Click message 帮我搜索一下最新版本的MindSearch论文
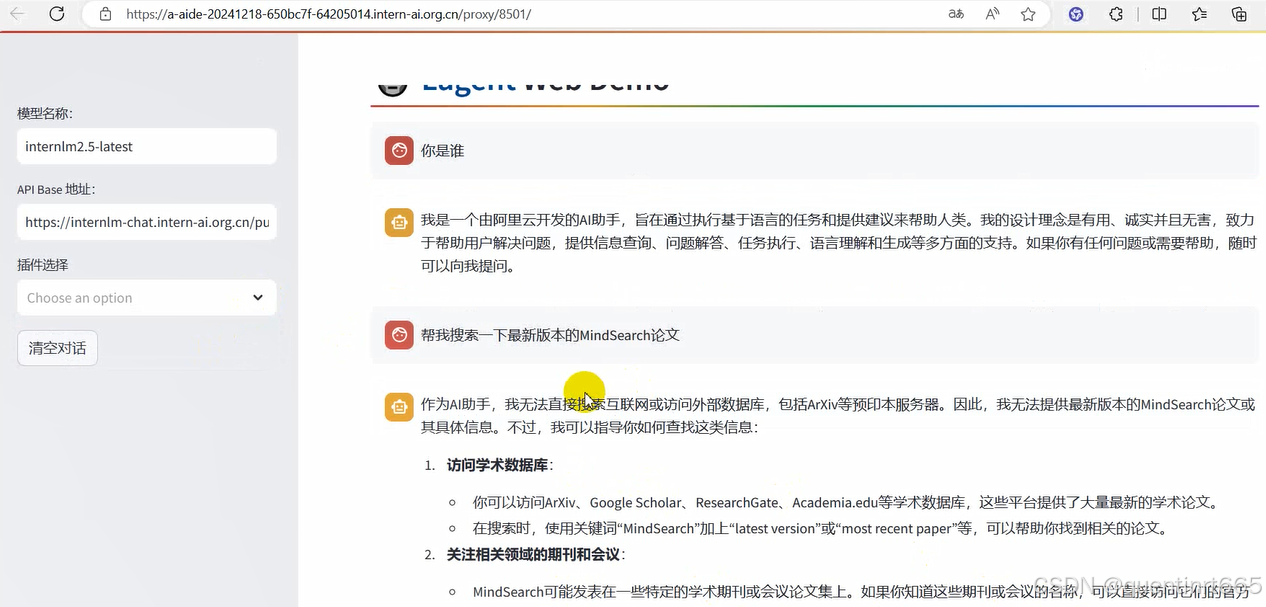 (550, 335)
